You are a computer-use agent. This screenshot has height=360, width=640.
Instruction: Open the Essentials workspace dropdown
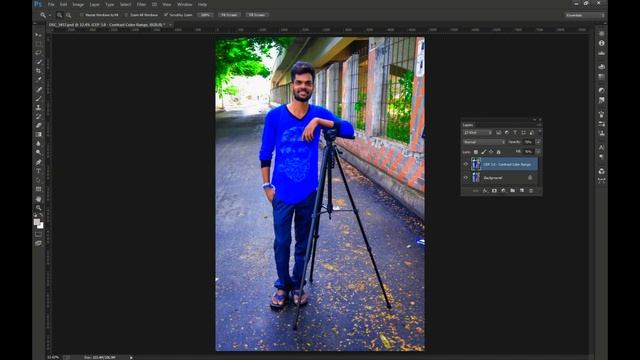coord(585,15)
